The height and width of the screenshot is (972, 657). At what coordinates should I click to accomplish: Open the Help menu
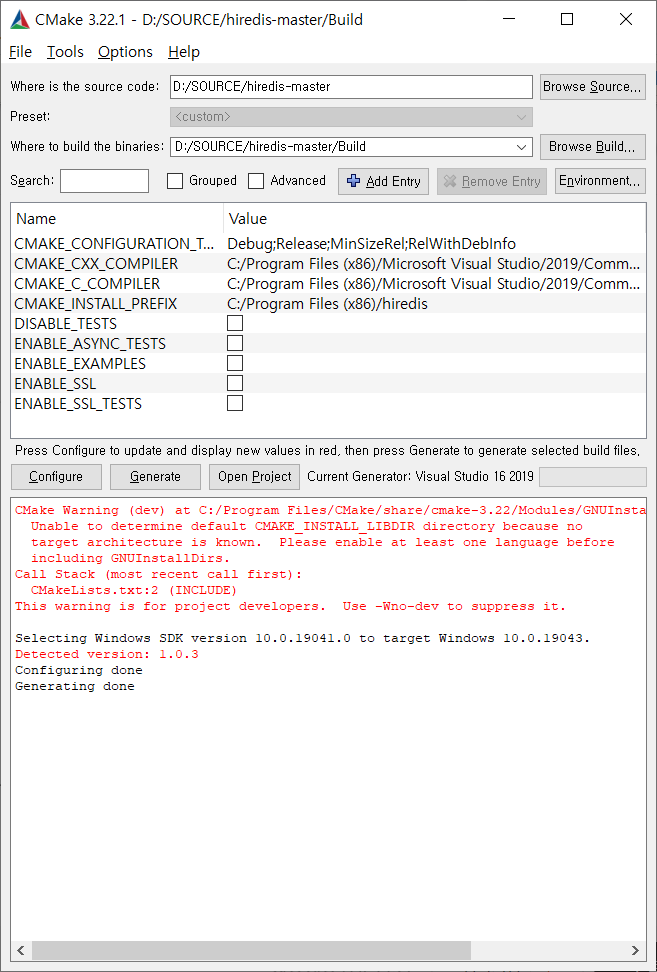pos(183,52)
